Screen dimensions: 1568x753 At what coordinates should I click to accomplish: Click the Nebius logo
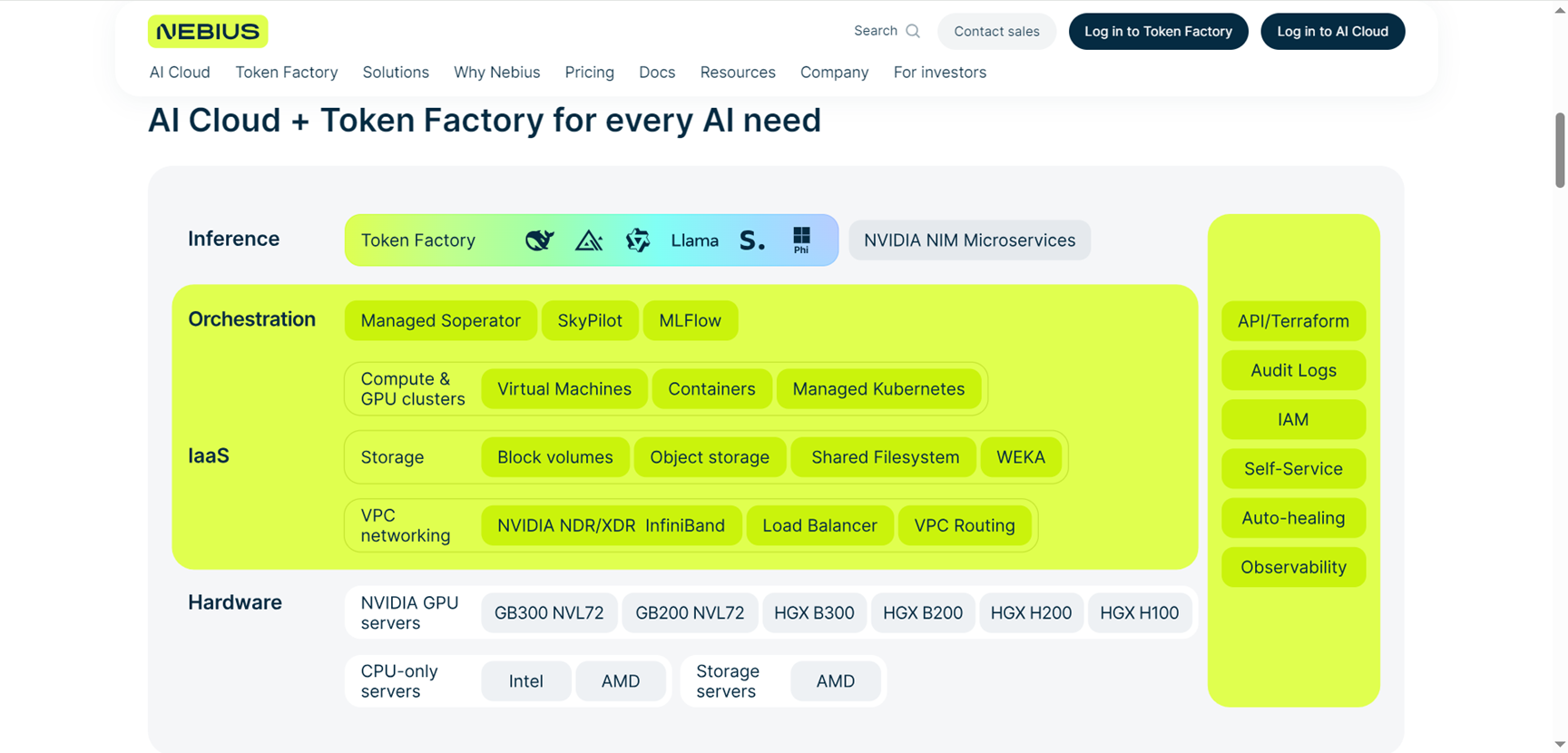[x=208, y=31]
